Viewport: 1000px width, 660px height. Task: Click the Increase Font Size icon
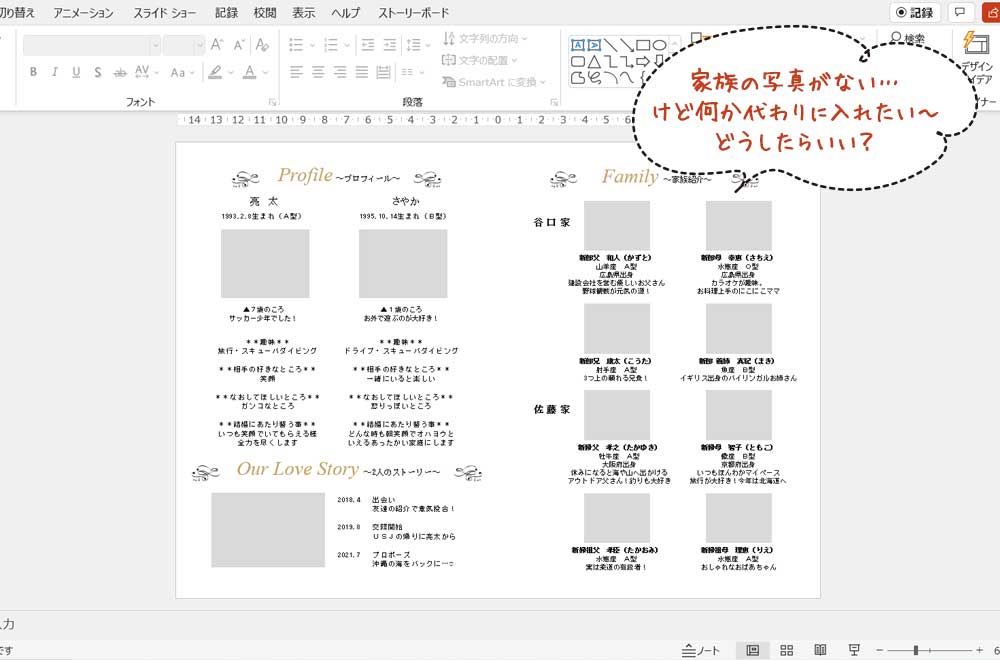click(215, 43)
